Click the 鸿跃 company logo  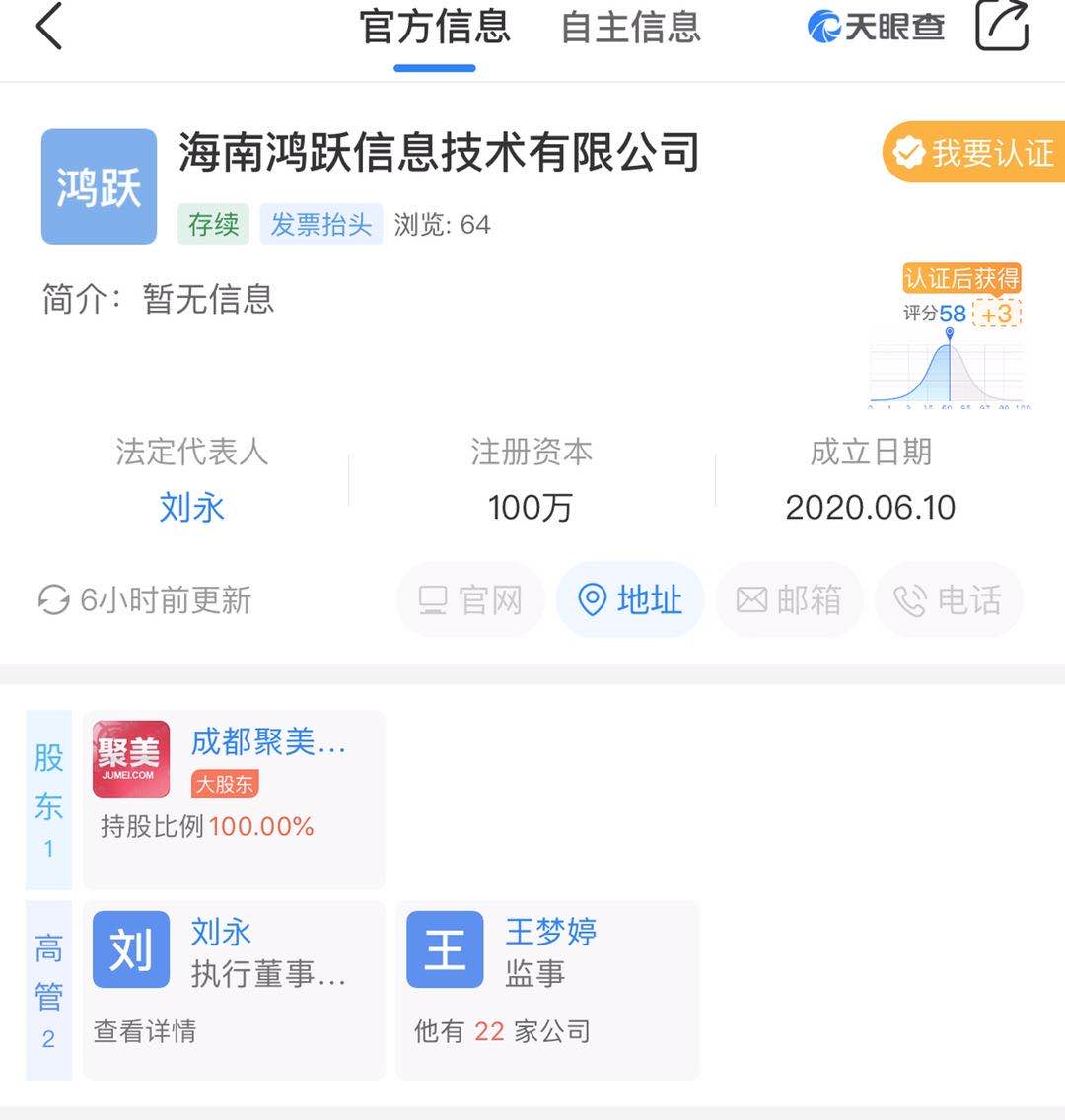(99, 186)
